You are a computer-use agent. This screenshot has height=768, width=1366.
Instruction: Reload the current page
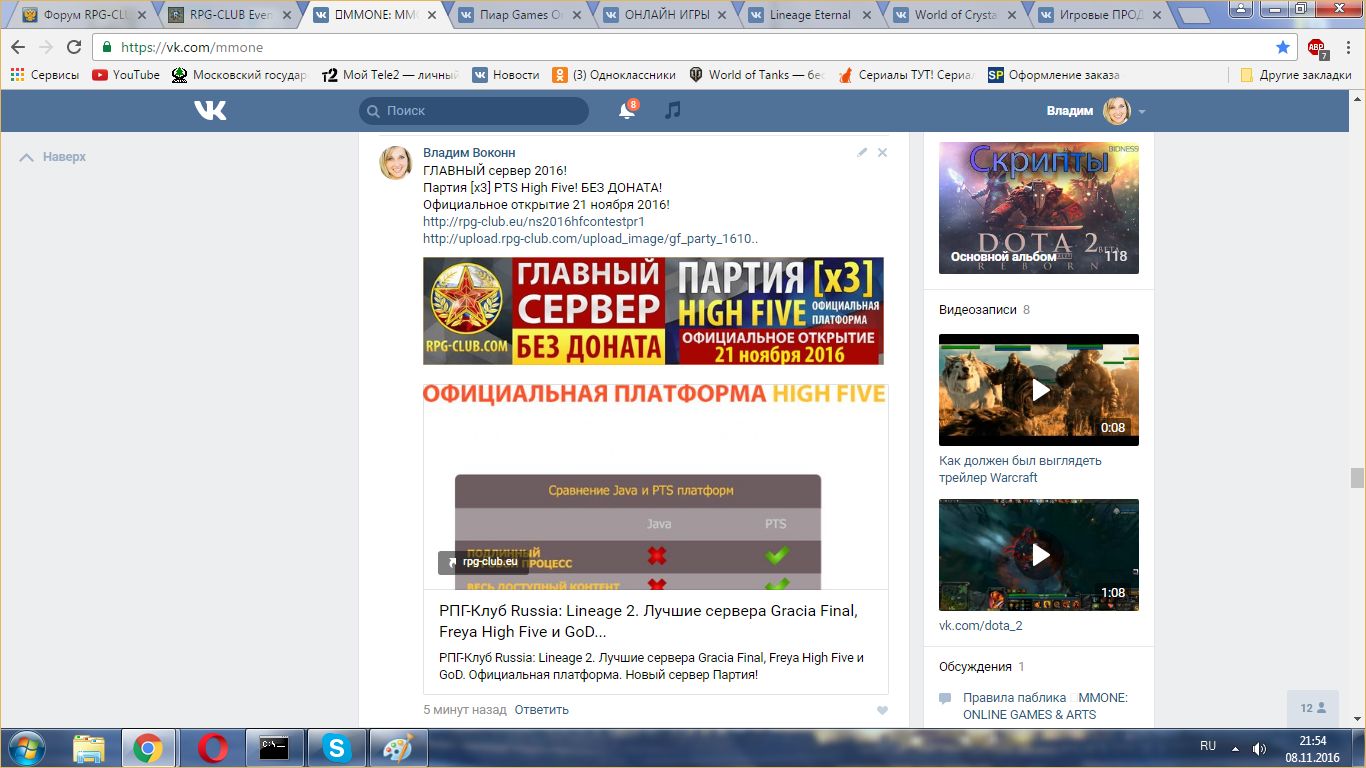click(x=74, y=47)
